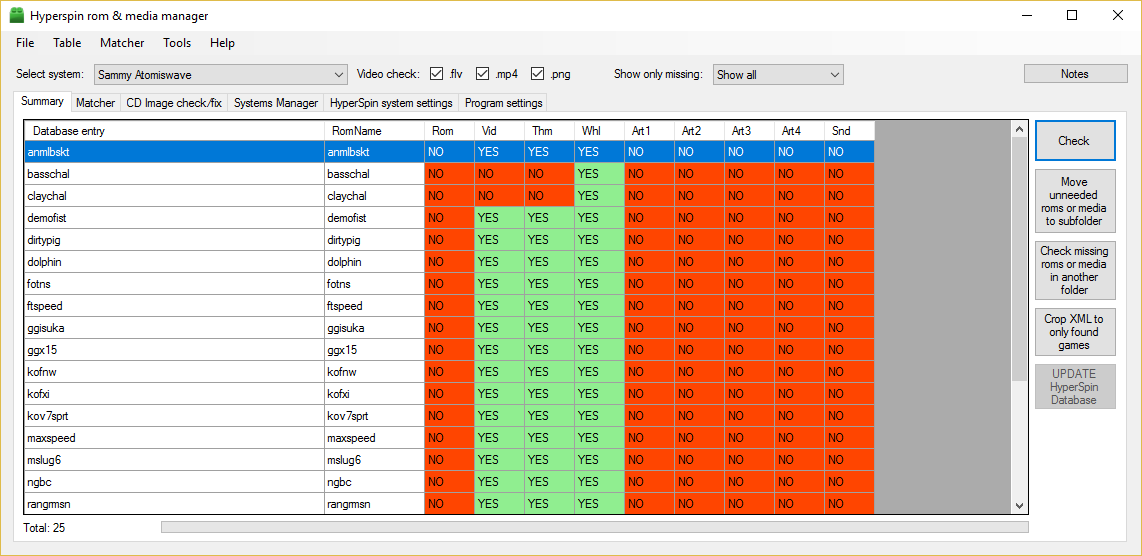The image size is (1142, 556).
Task: Open the Tools menu
Action: (x=177, y=43)
